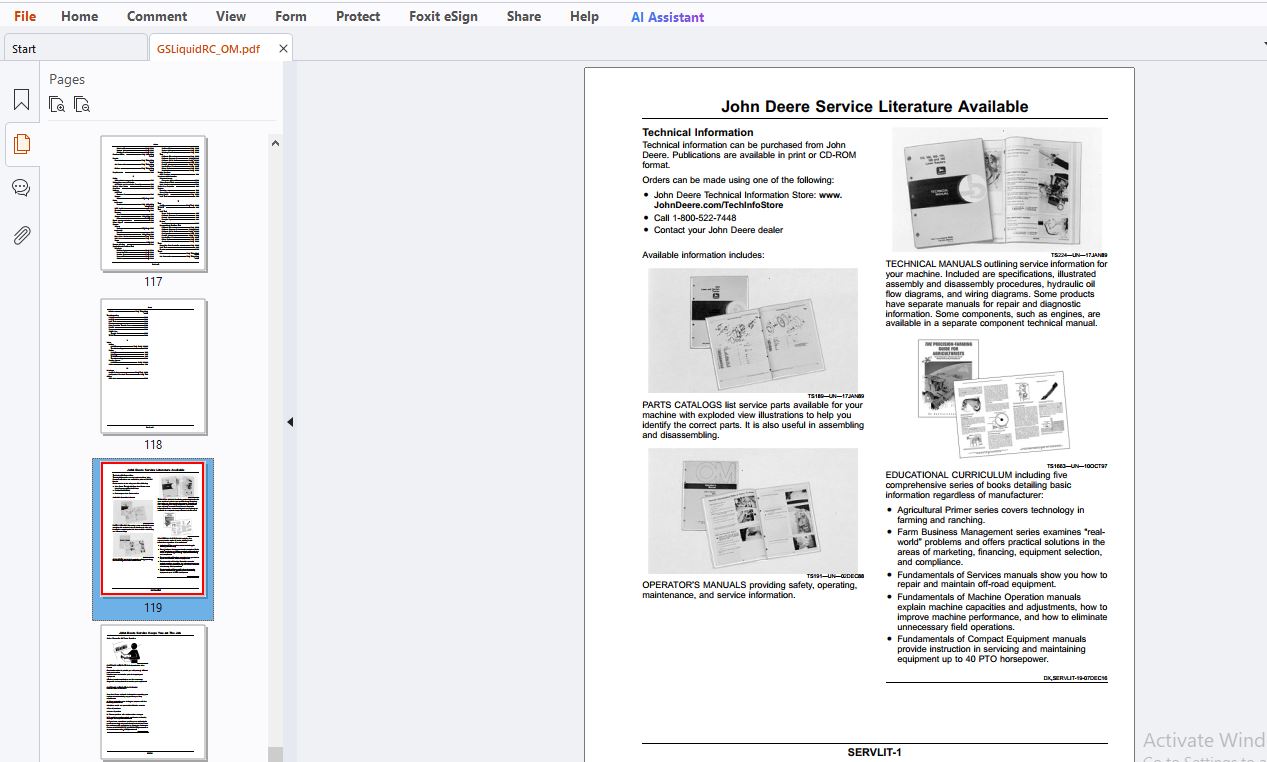
Task: Select page 119 thumbnail
Action: pyautogui.click(x=153, y=529)
